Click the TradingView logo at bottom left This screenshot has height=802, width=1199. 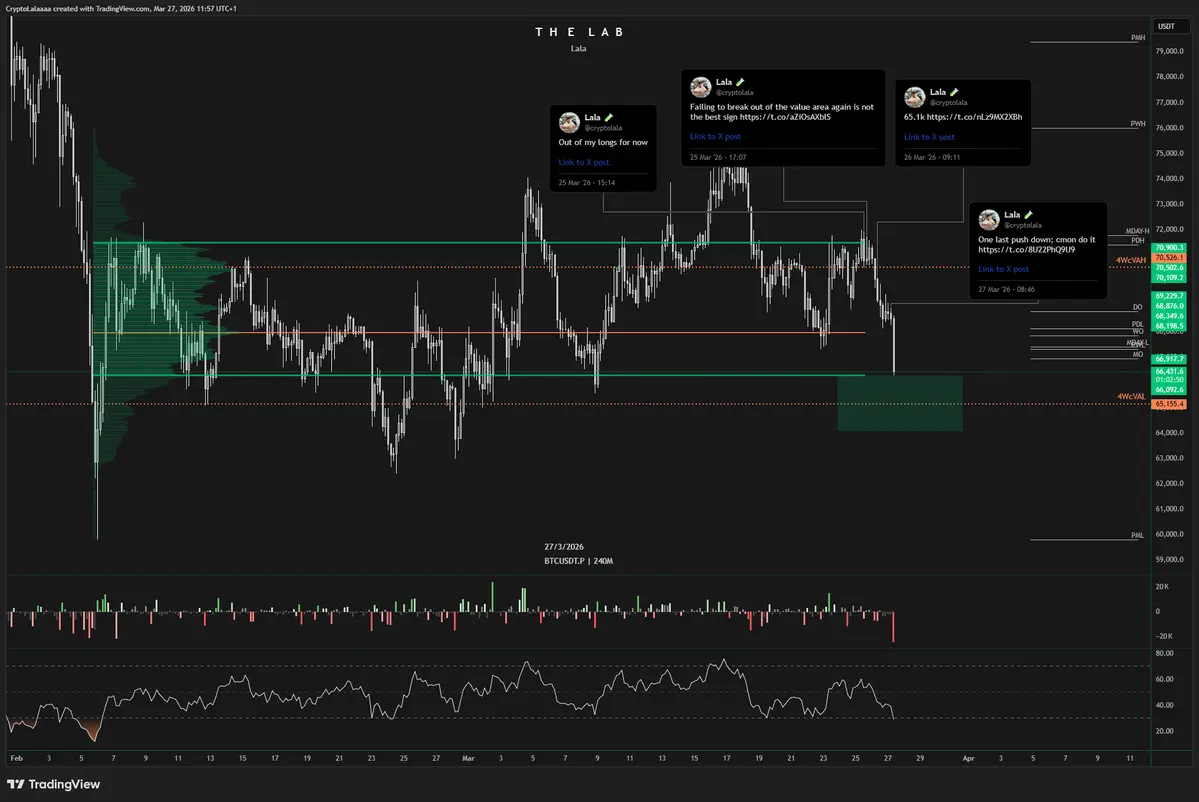54,784
